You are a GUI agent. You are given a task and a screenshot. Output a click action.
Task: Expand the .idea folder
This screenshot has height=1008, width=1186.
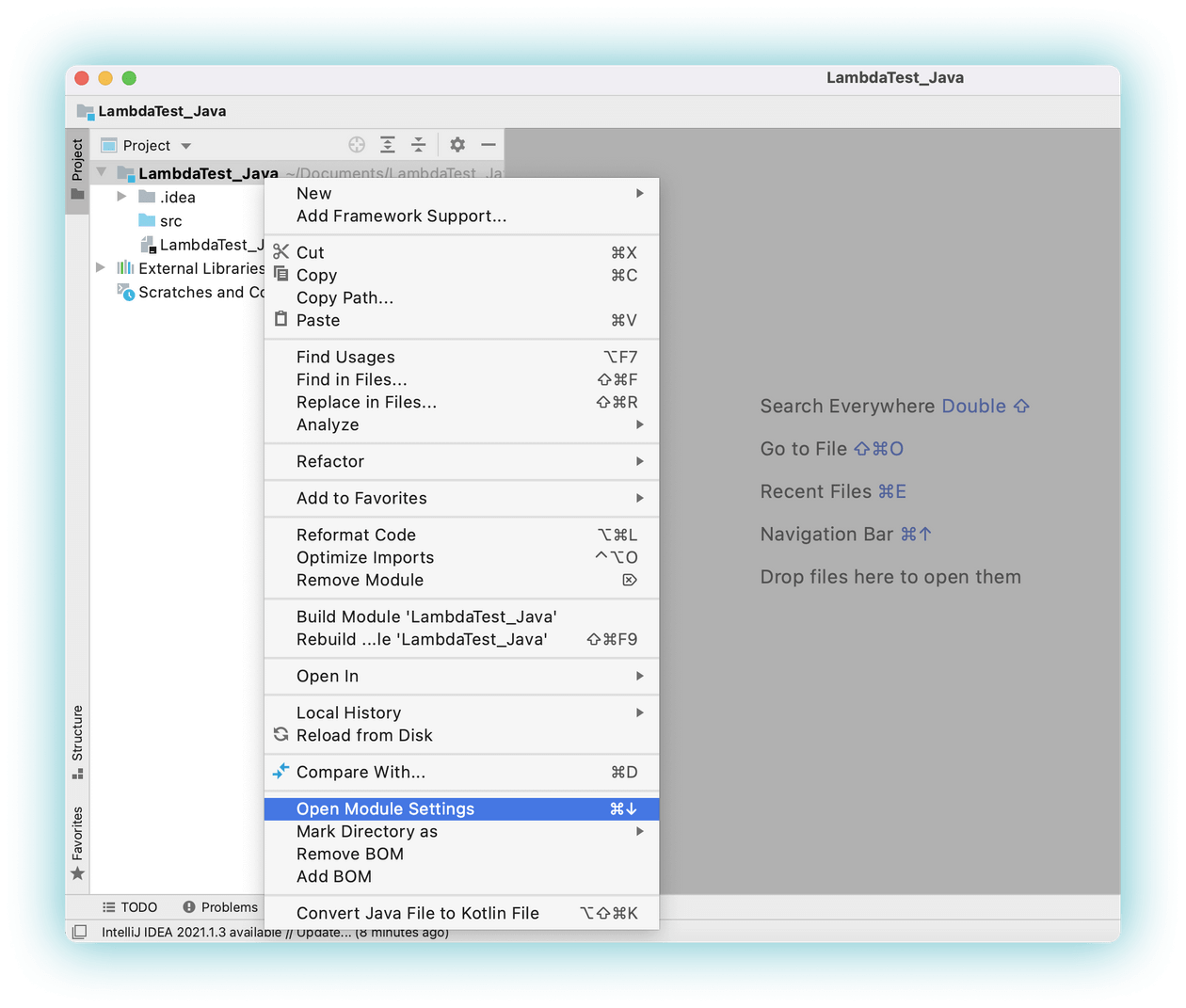[x=120, y=197]
